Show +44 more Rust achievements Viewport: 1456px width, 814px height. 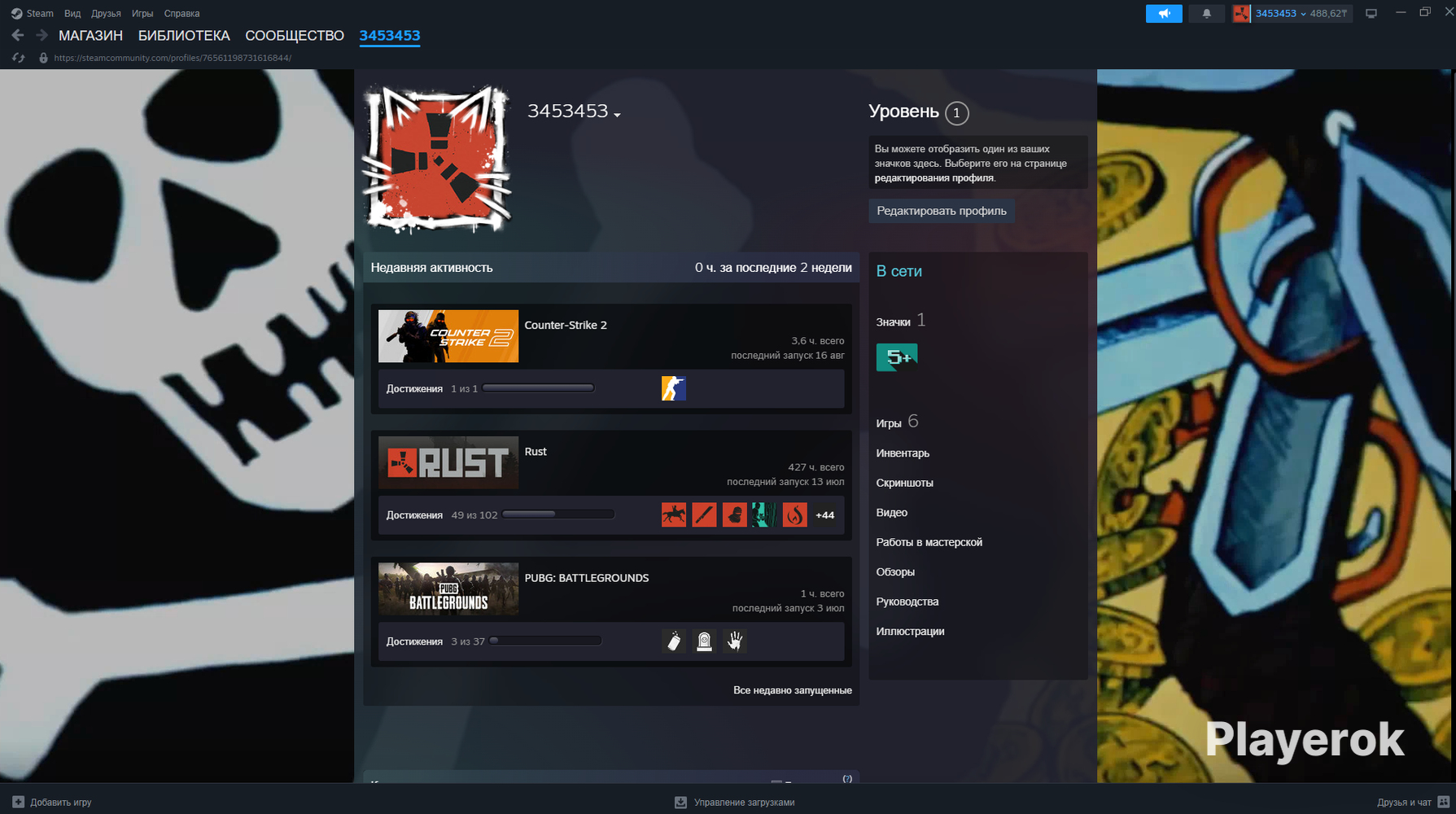click(x=824, y=515)
